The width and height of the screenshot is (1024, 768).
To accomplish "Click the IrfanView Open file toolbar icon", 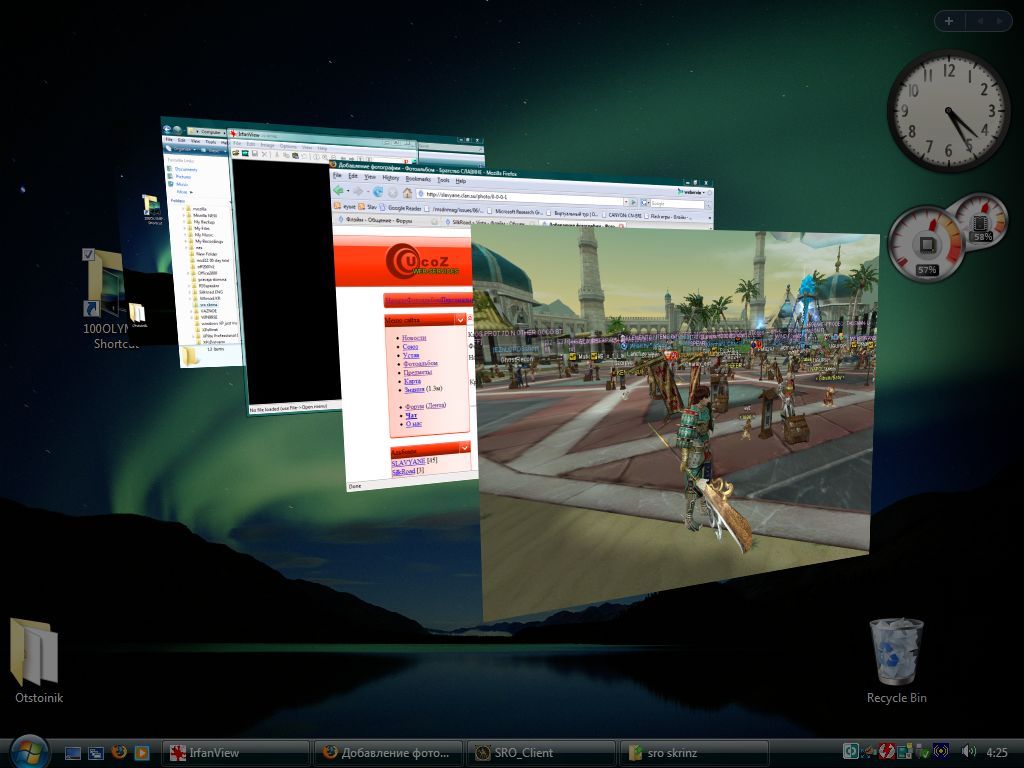I will 236,153.
